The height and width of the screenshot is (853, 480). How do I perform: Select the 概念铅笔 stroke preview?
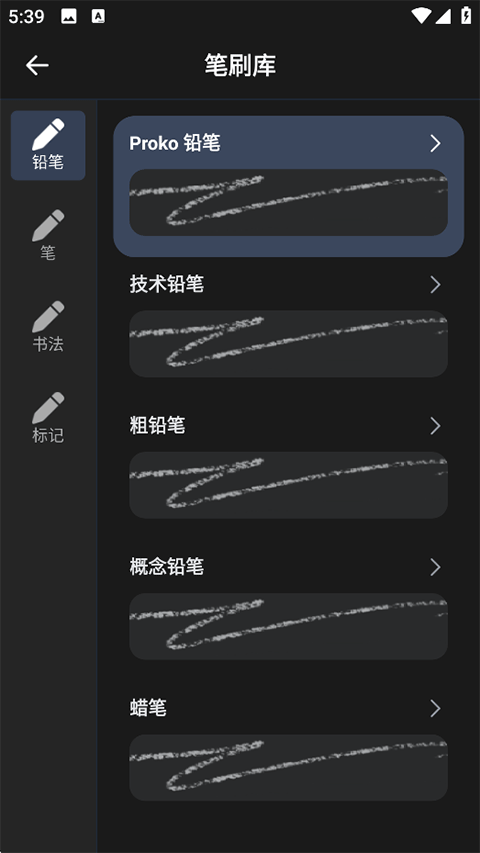click(x=288, y=626)
